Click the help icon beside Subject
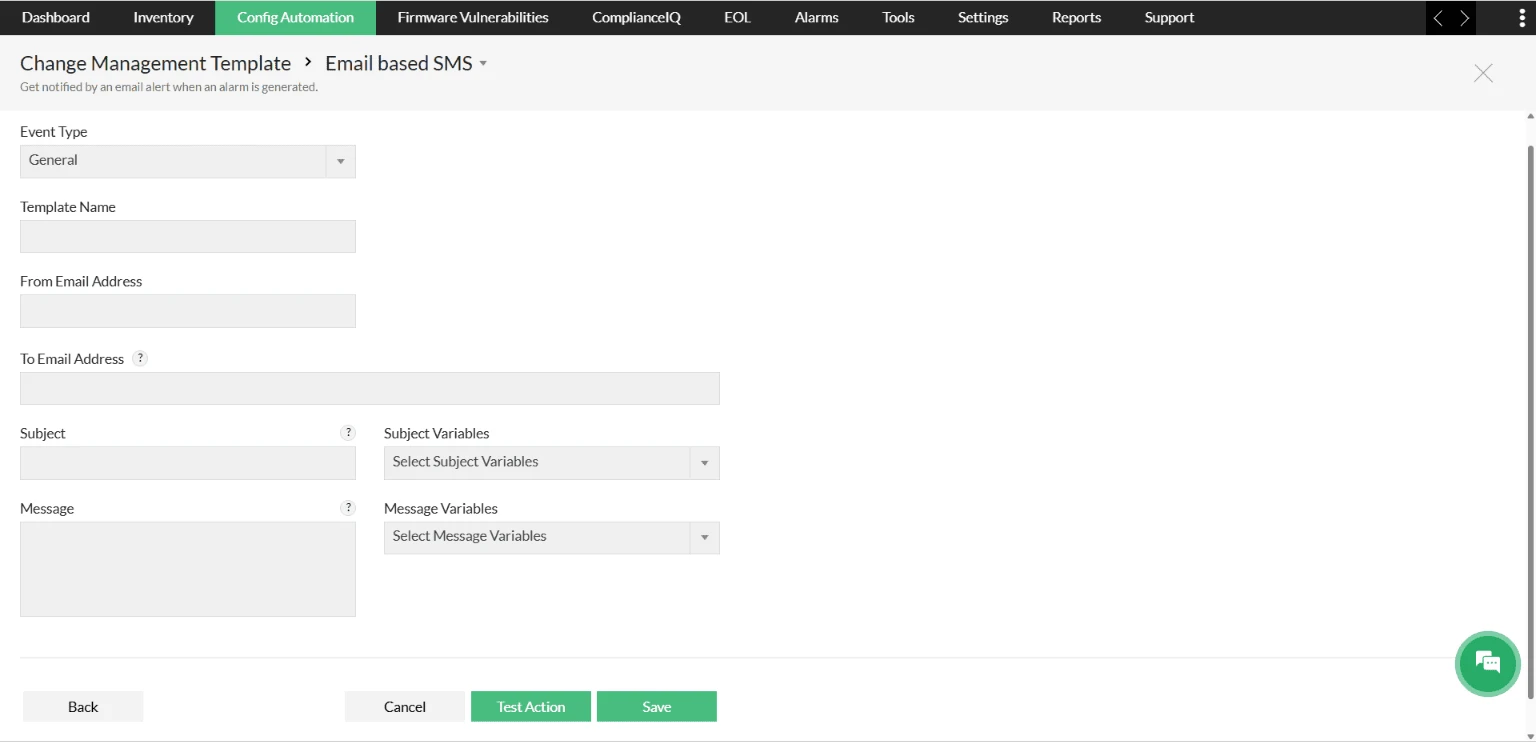The height and width of the screenshot is (742, 1536). (x=348, y=433)
